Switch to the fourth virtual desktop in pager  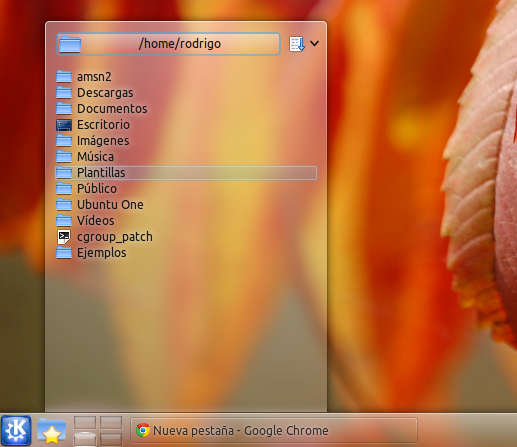click(x=111, y=440)
